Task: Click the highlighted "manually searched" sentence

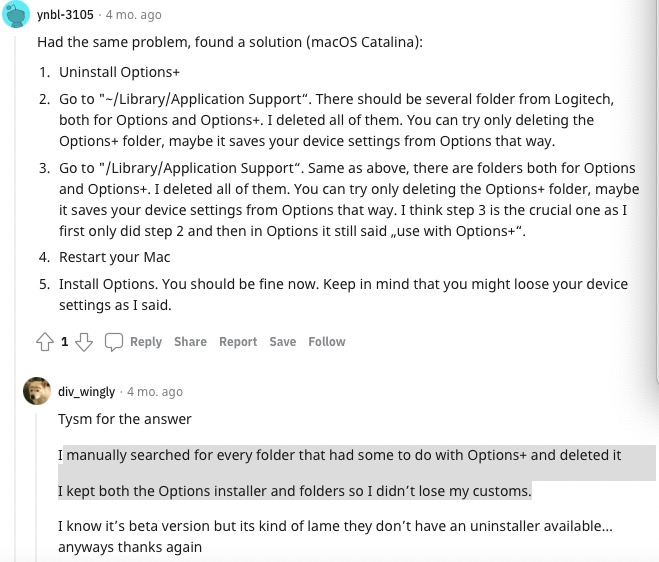Action: [x=340, y=455]
